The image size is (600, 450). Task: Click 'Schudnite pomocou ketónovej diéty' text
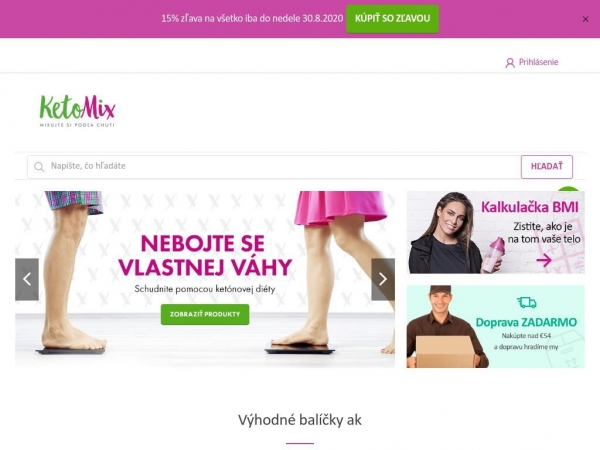205,289
